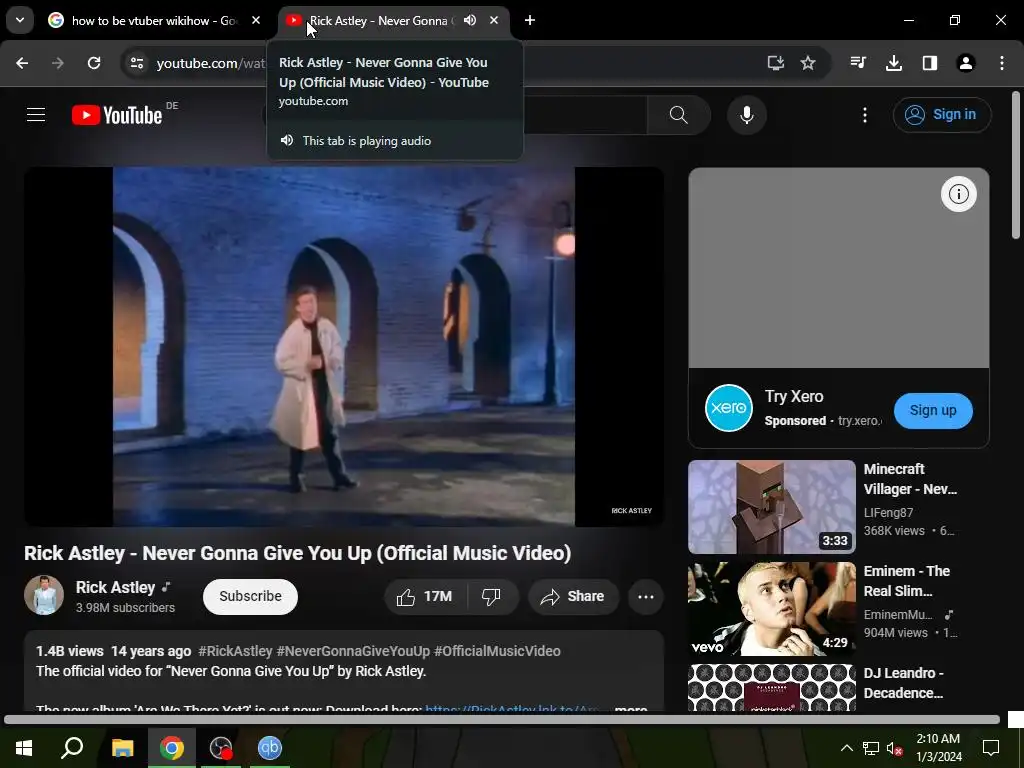The height and width of the screenshot is (768, 1024).
Task: Dislike the video
Action: click(x=493, y=596)
